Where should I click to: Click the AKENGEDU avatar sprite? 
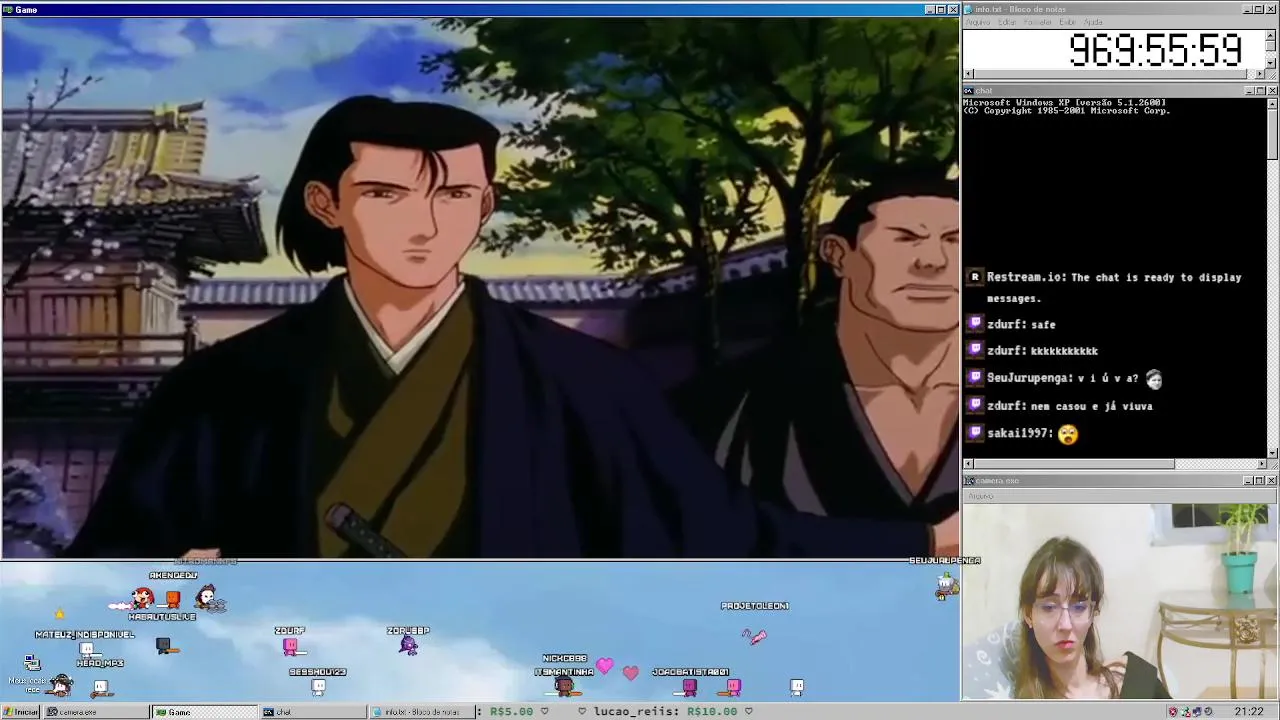pos(172,598)
